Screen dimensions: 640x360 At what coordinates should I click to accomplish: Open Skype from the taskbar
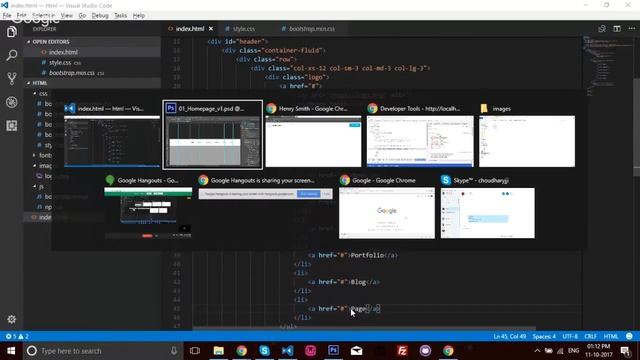click(x=264, y=351)
